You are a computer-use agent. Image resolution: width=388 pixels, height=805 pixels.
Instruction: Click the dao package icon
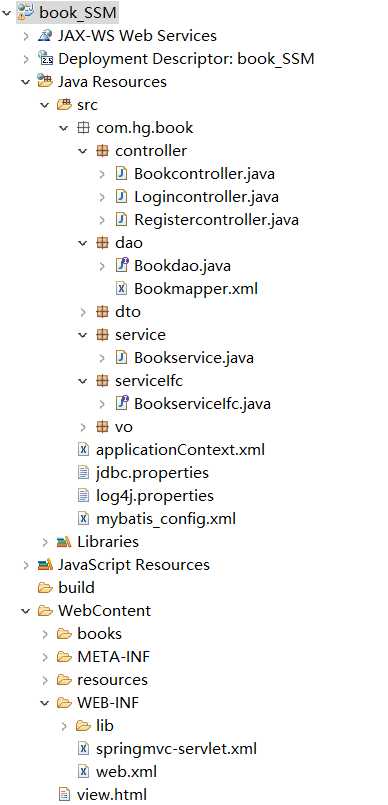[102, 243]
